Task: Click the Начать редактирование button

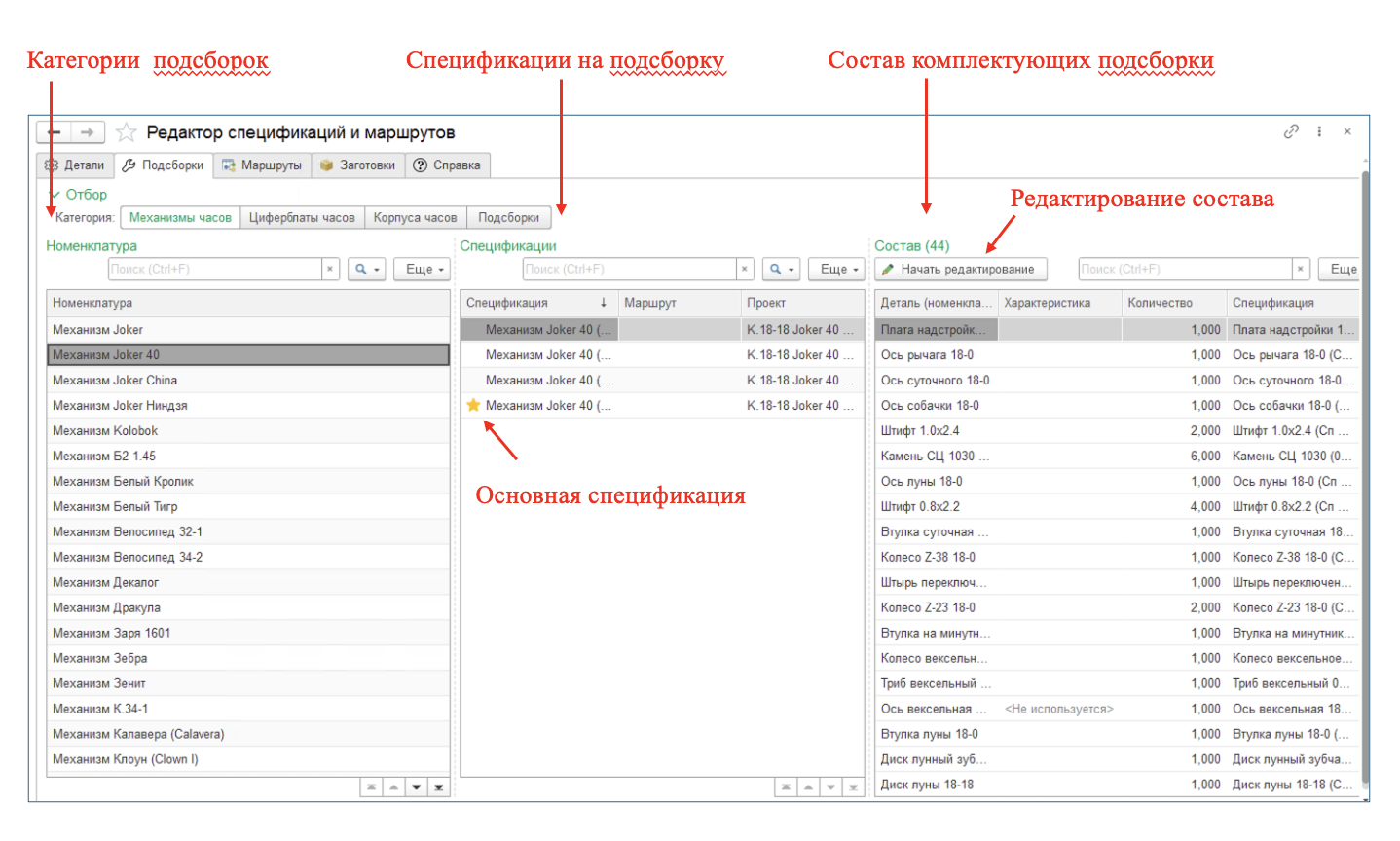Action: 959,270
